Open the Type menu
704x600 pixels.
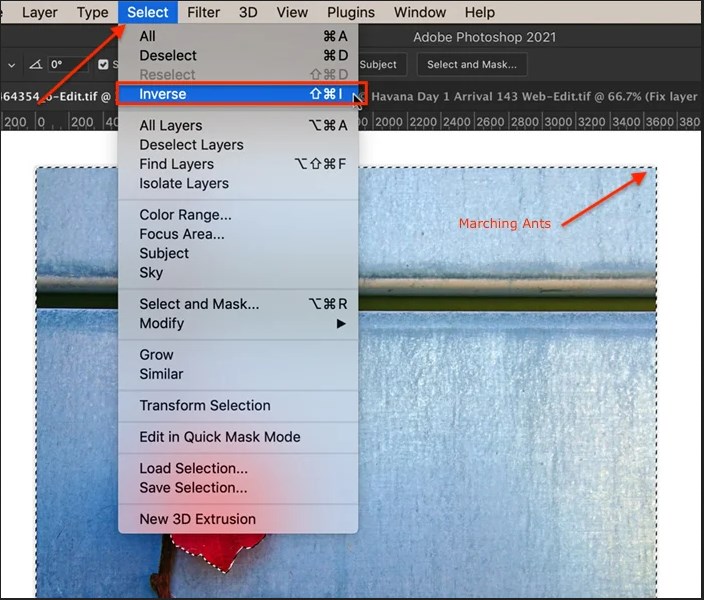[92, 12]
